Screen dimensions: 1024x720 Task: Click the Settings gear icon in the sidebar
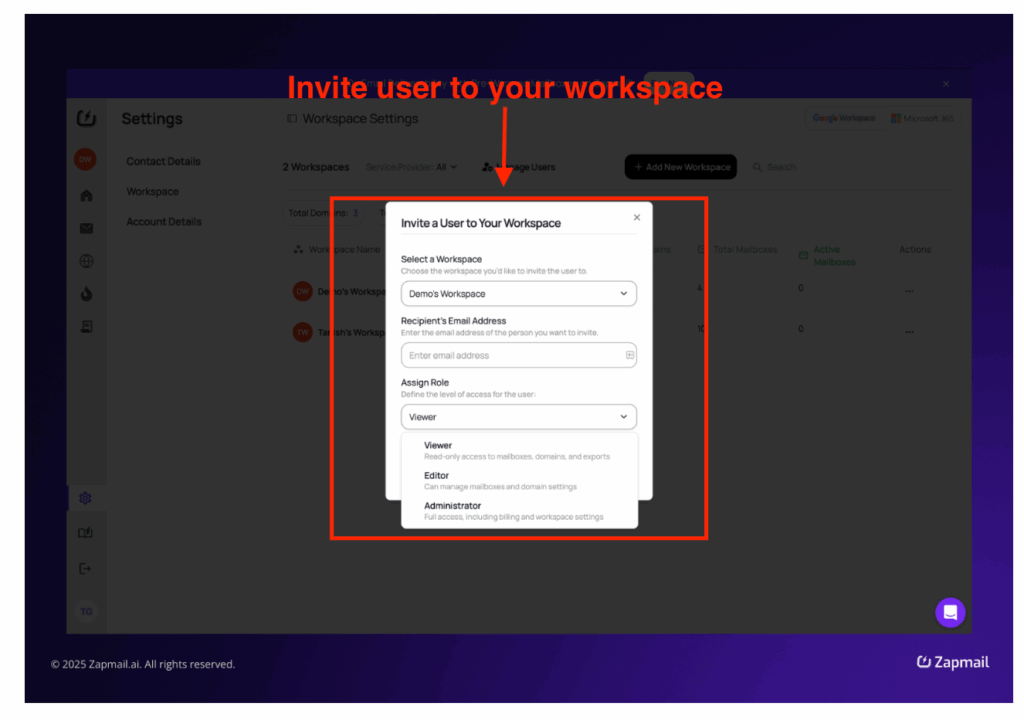(x=86, y=497)
